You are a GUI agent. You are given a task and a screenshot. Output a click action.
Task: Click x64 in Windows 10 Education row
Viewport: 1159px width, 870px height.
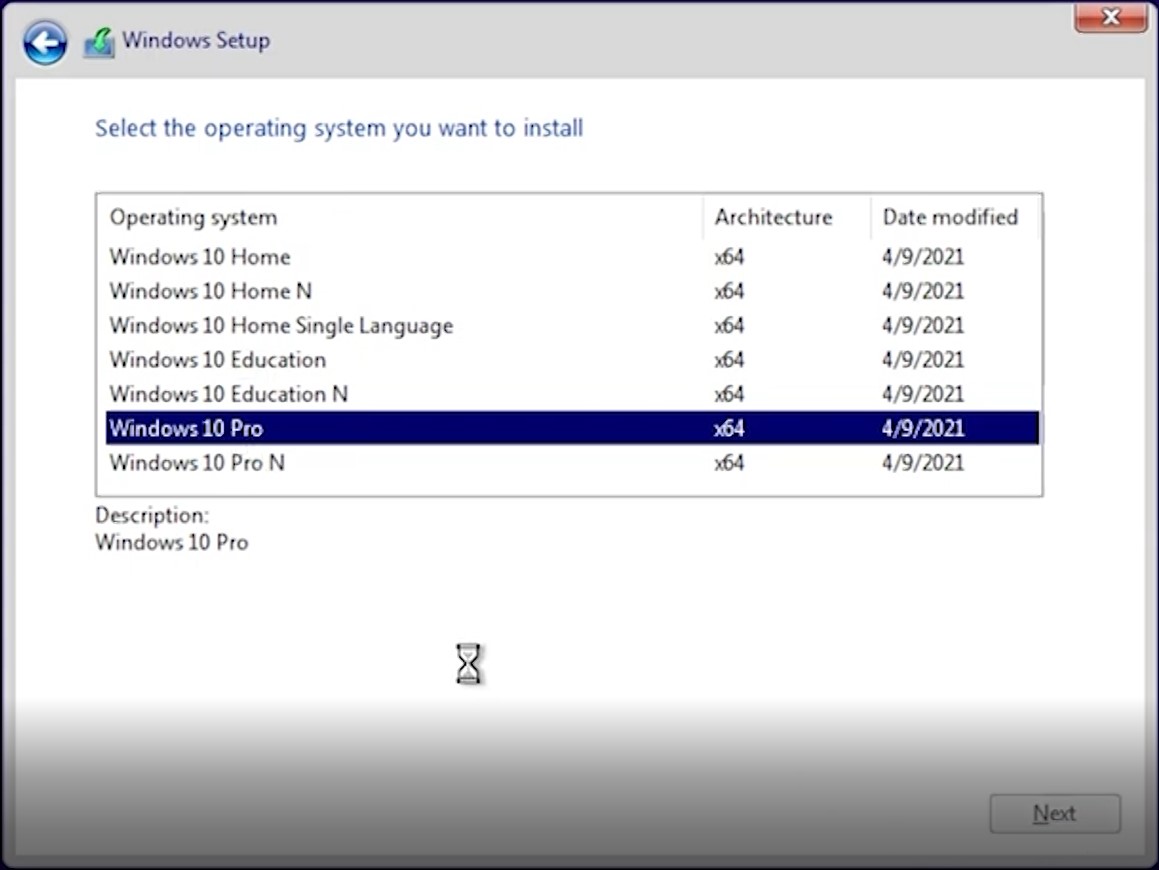pyautogui.click(x=729, y=360)
